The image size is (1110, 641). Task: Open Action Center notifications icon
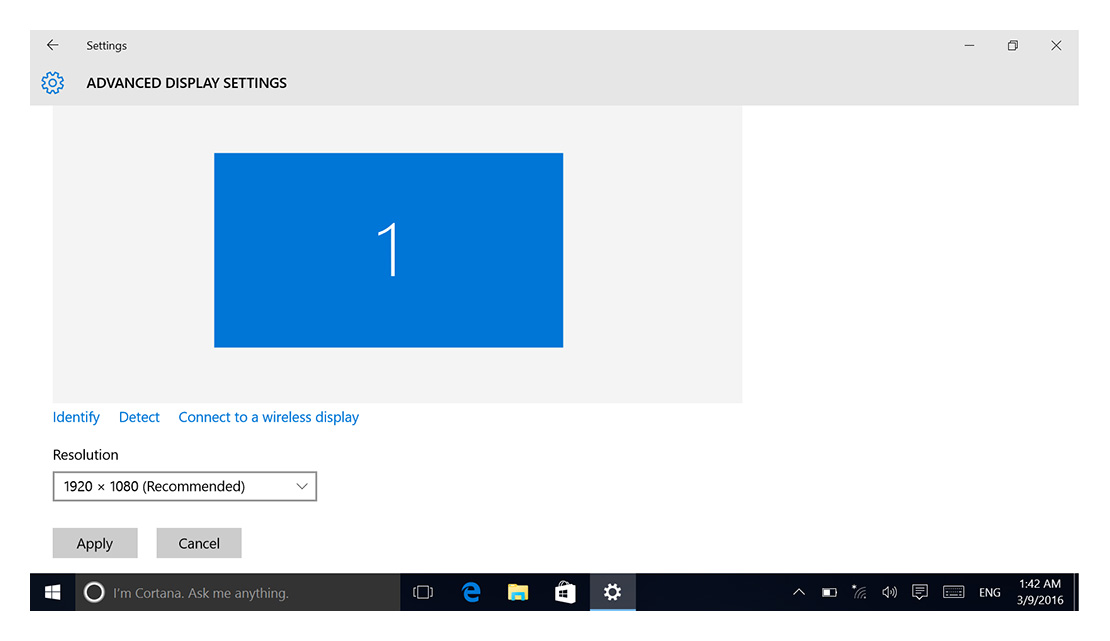point(920,592)
